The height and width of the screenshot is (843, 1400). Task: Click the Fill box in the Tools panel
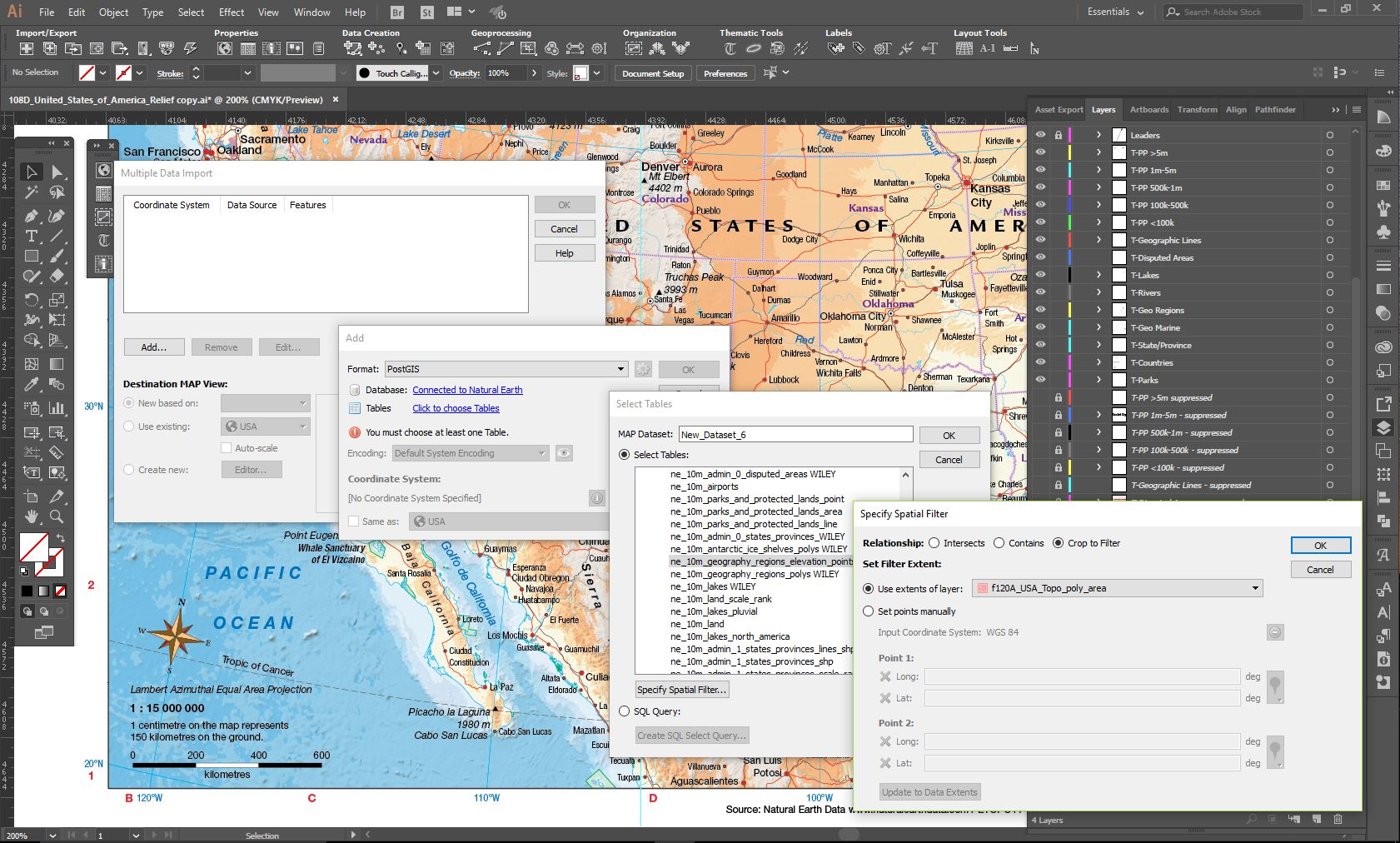pos(33,548)
